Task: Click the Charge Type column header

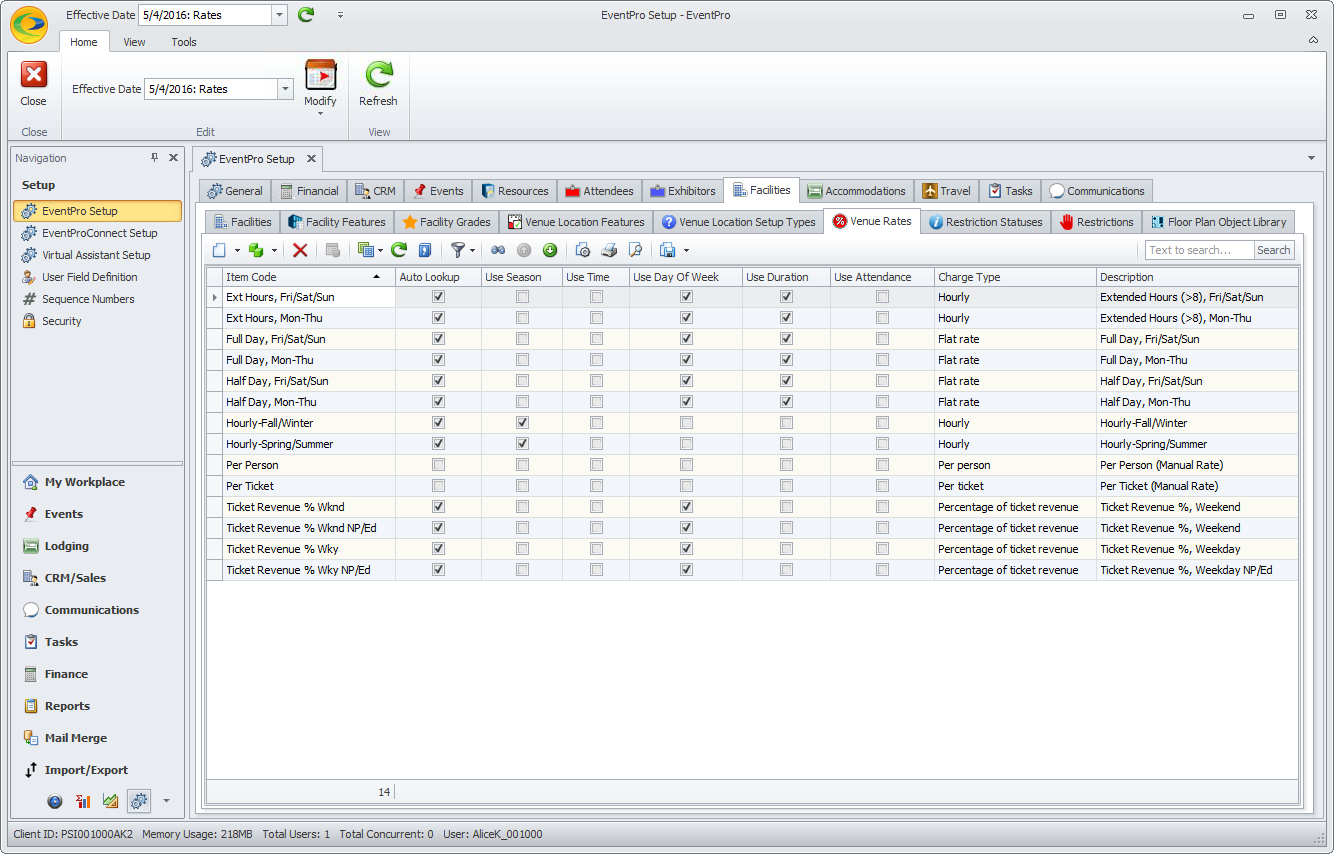Action: [x=1015, y=277]
